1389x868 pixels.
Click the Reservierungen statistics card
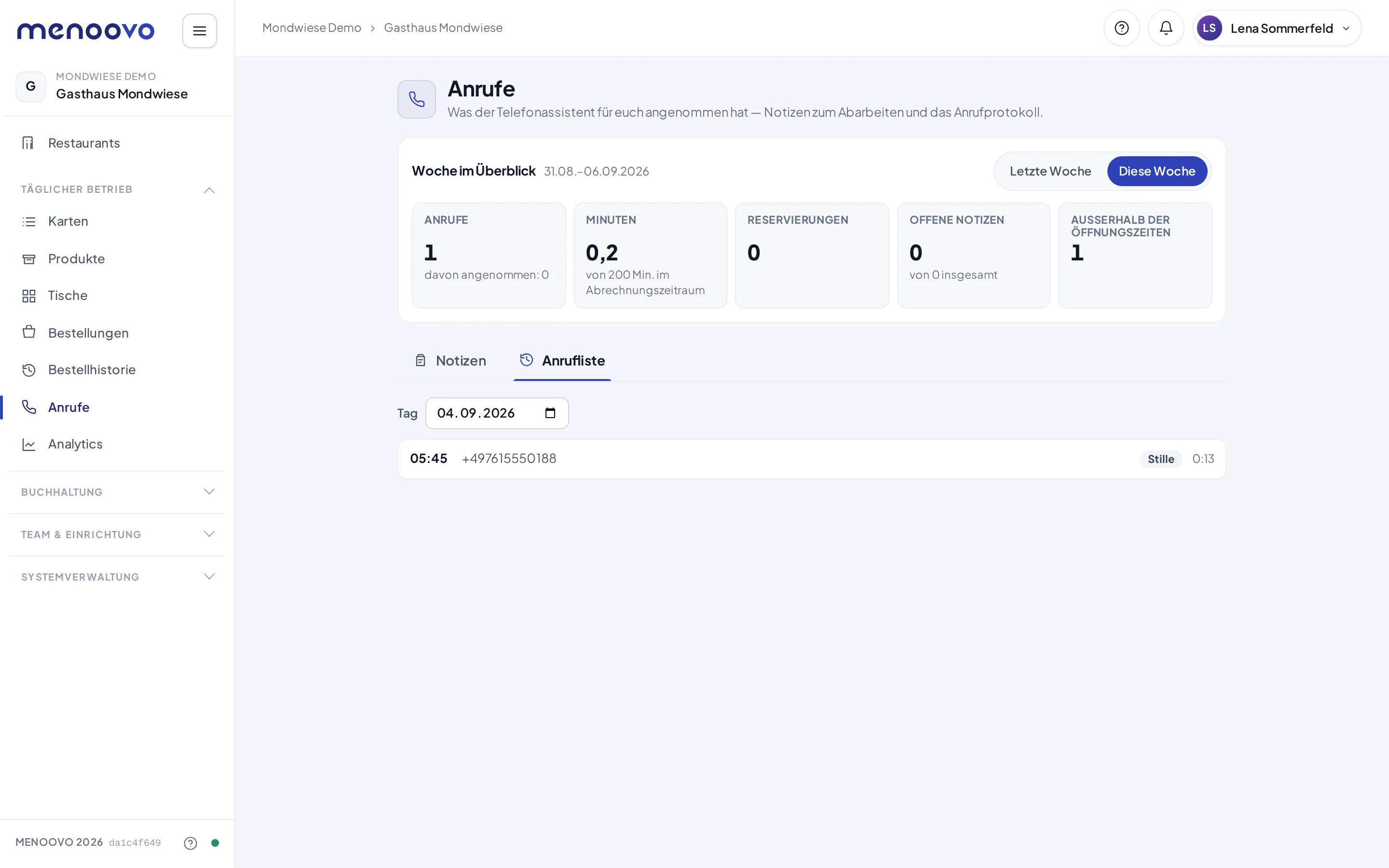click(812, 256)
